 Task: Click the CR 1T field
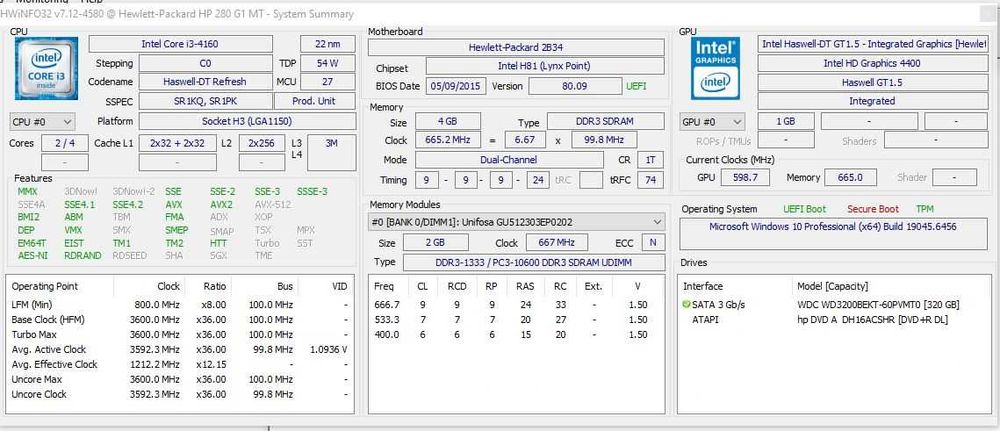(x=651, y=160)
